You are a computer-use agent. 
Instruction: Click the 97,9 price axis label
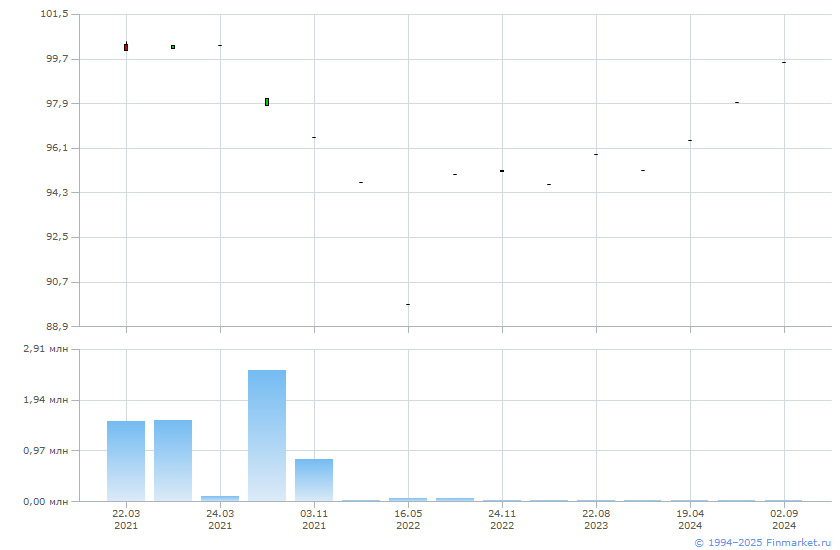tap(57, 103)
